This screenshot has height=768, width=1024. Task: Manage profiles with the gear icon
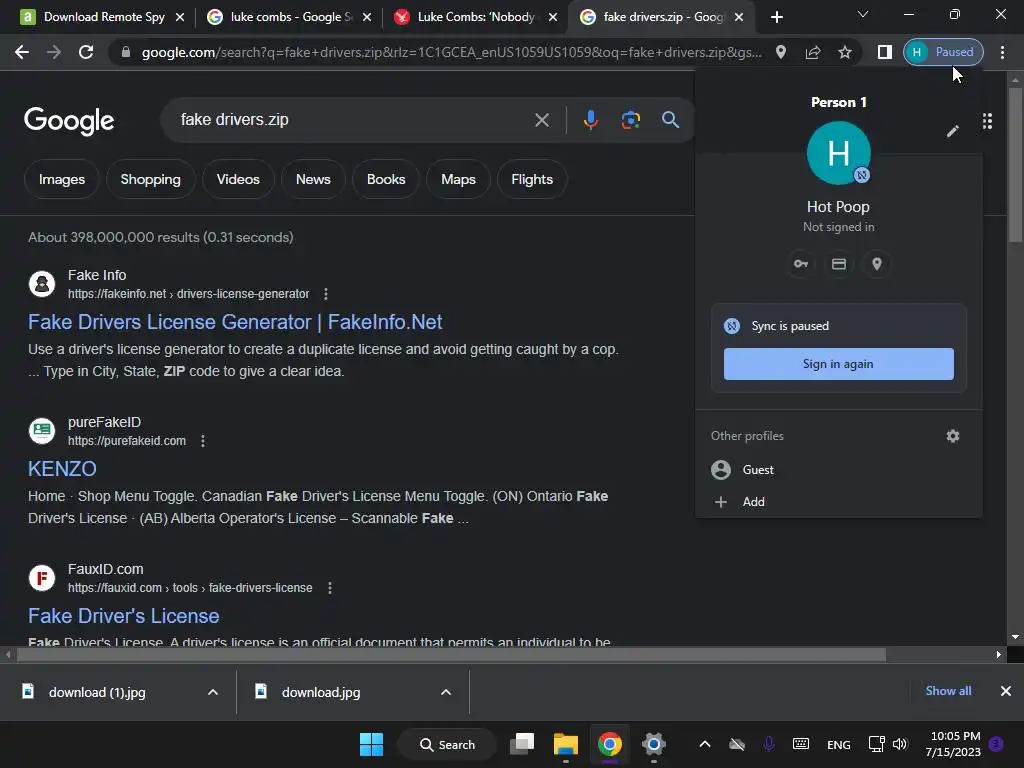953,436
